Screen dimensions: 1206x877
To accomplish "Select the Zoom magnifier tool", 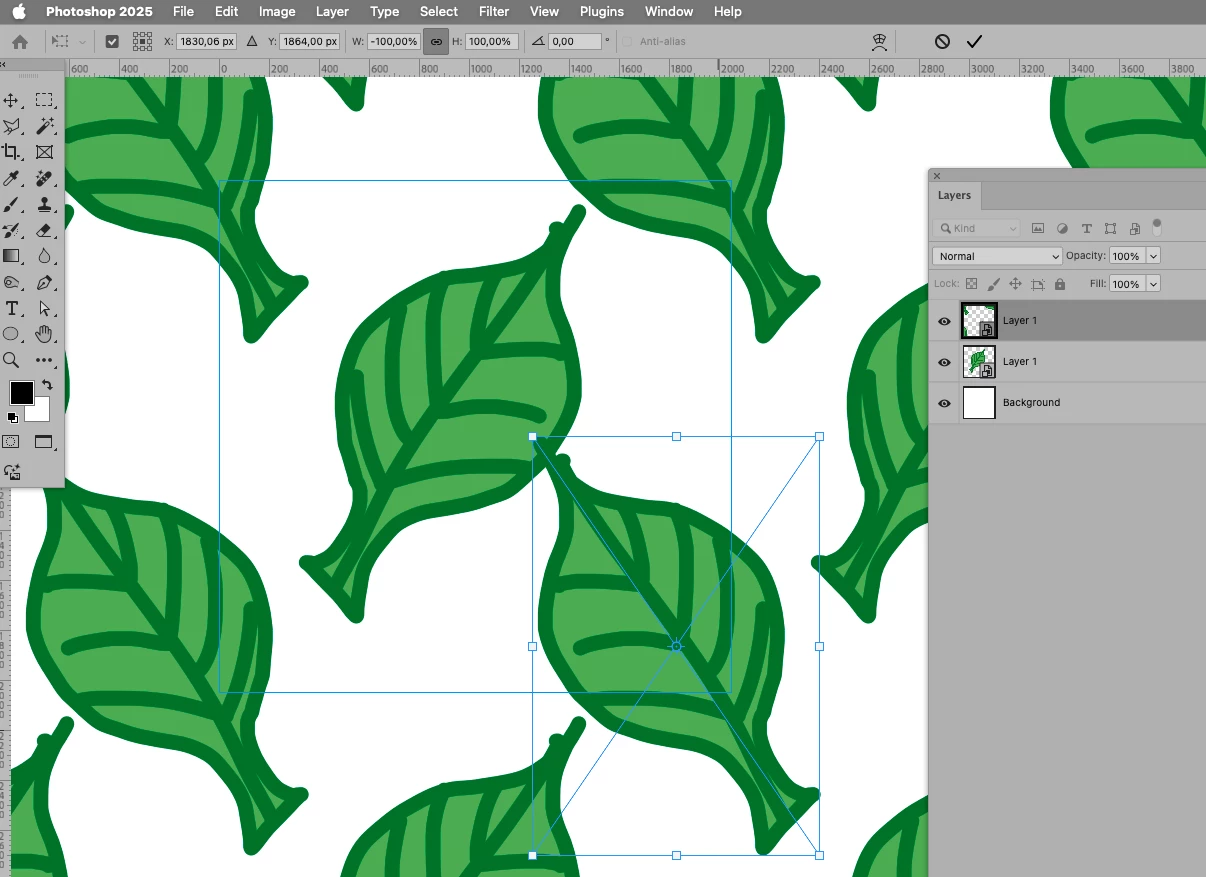I will point(12,360).
